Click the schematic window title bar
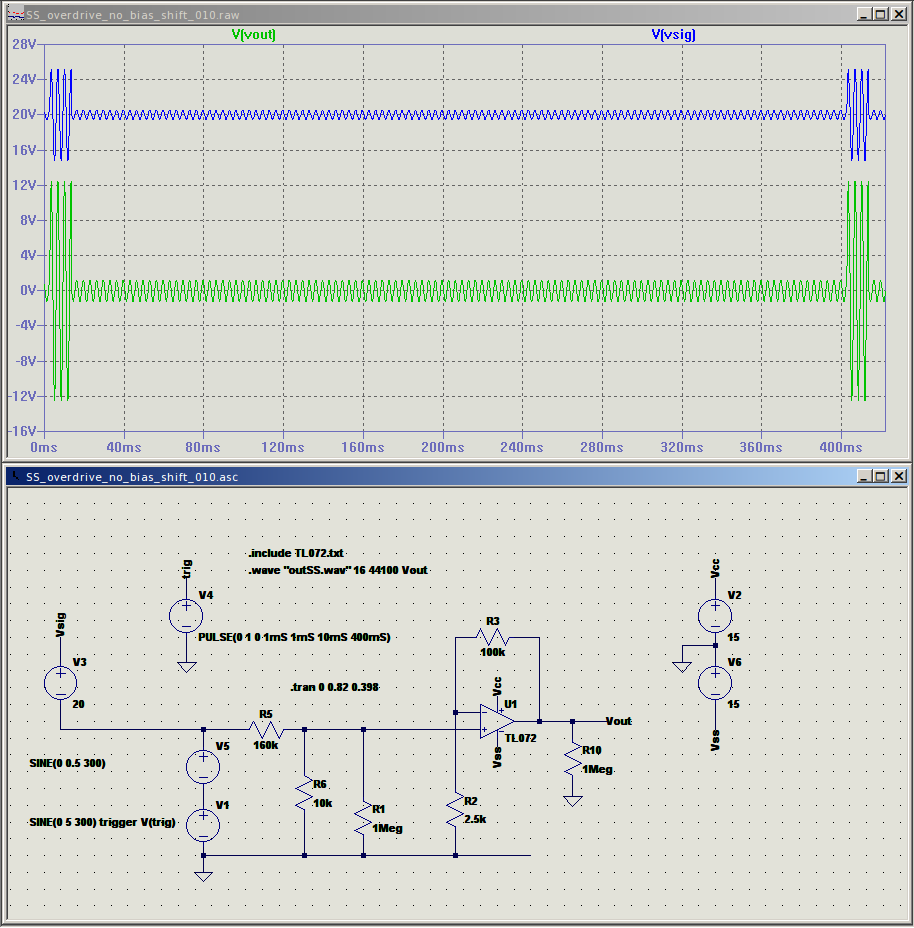 pos(456,476)
